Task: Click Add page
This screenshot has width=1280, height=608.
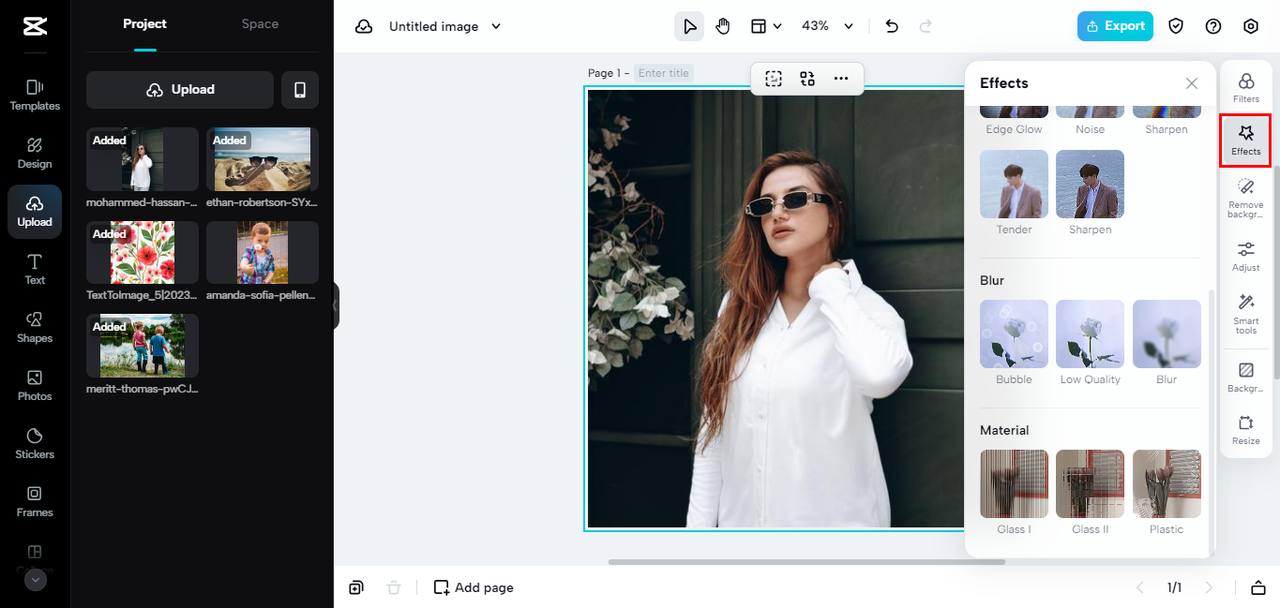Action: tap(474, 588)
